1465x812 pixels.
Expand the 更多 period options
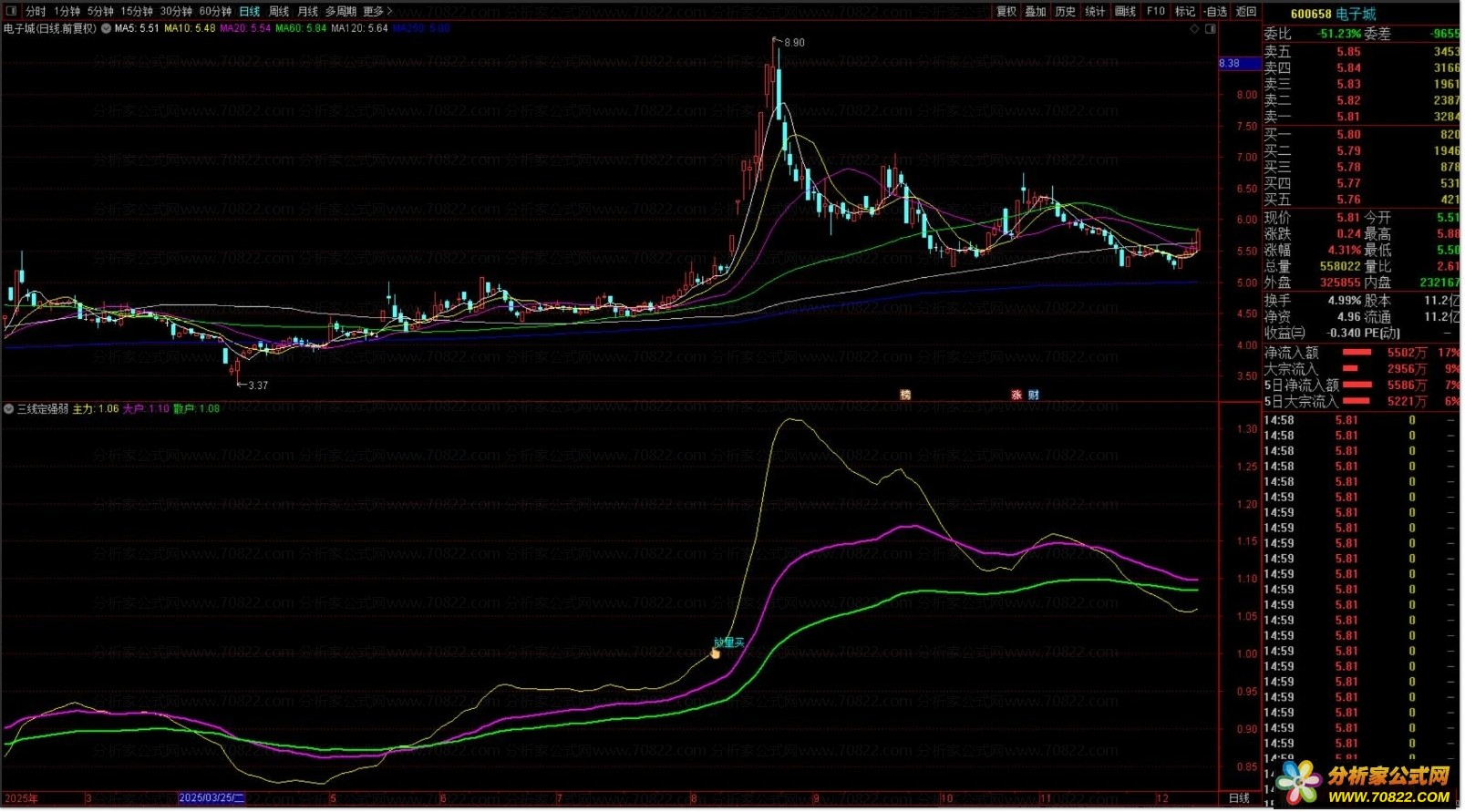tap(377, 11)
